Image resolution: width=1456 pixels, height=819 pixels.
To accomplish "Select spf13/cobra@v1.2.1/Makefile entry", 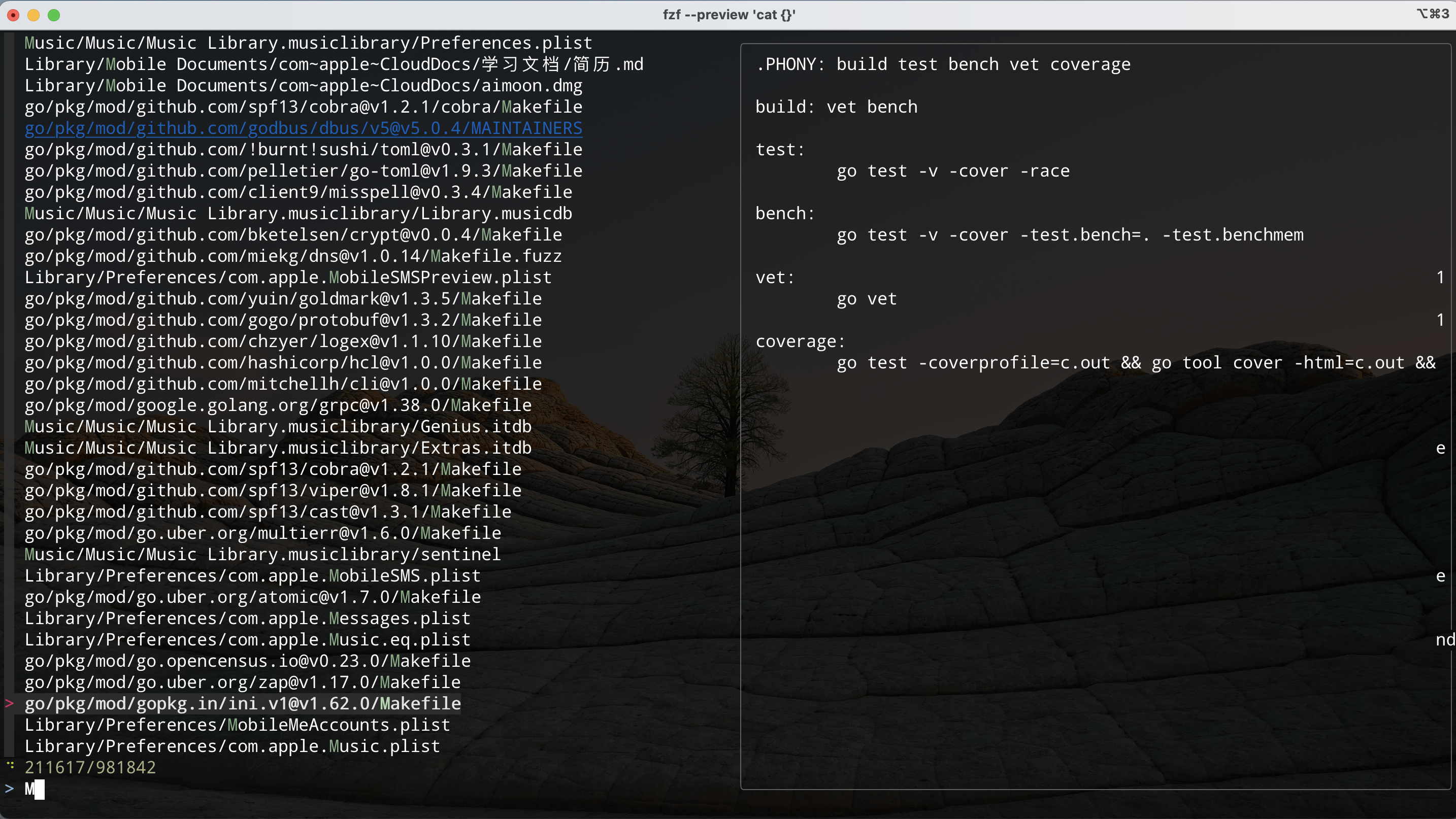I will pyautogui.click(x=273, y=469).
